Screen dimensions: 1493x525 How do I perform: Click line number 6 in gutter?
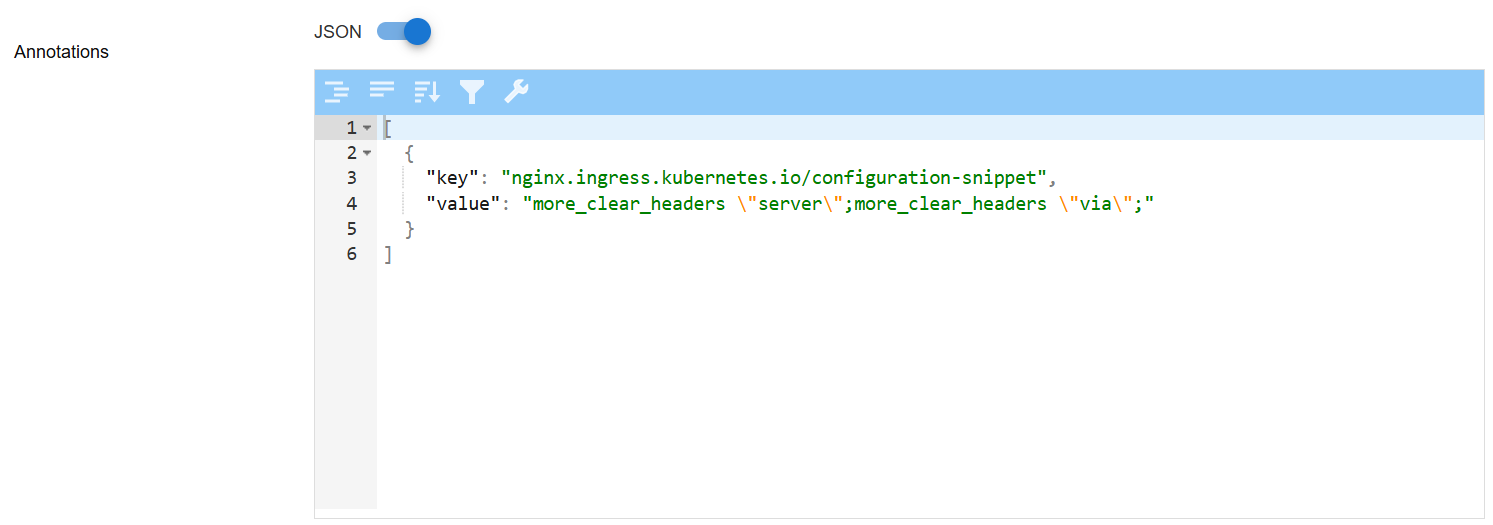(352, 254)
